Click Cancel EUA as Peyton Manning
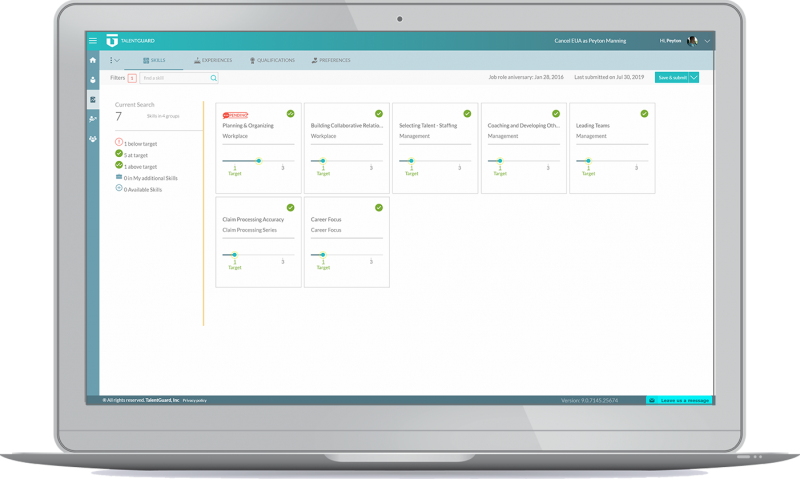Screen dimensions: 800x479 [590, 41]
